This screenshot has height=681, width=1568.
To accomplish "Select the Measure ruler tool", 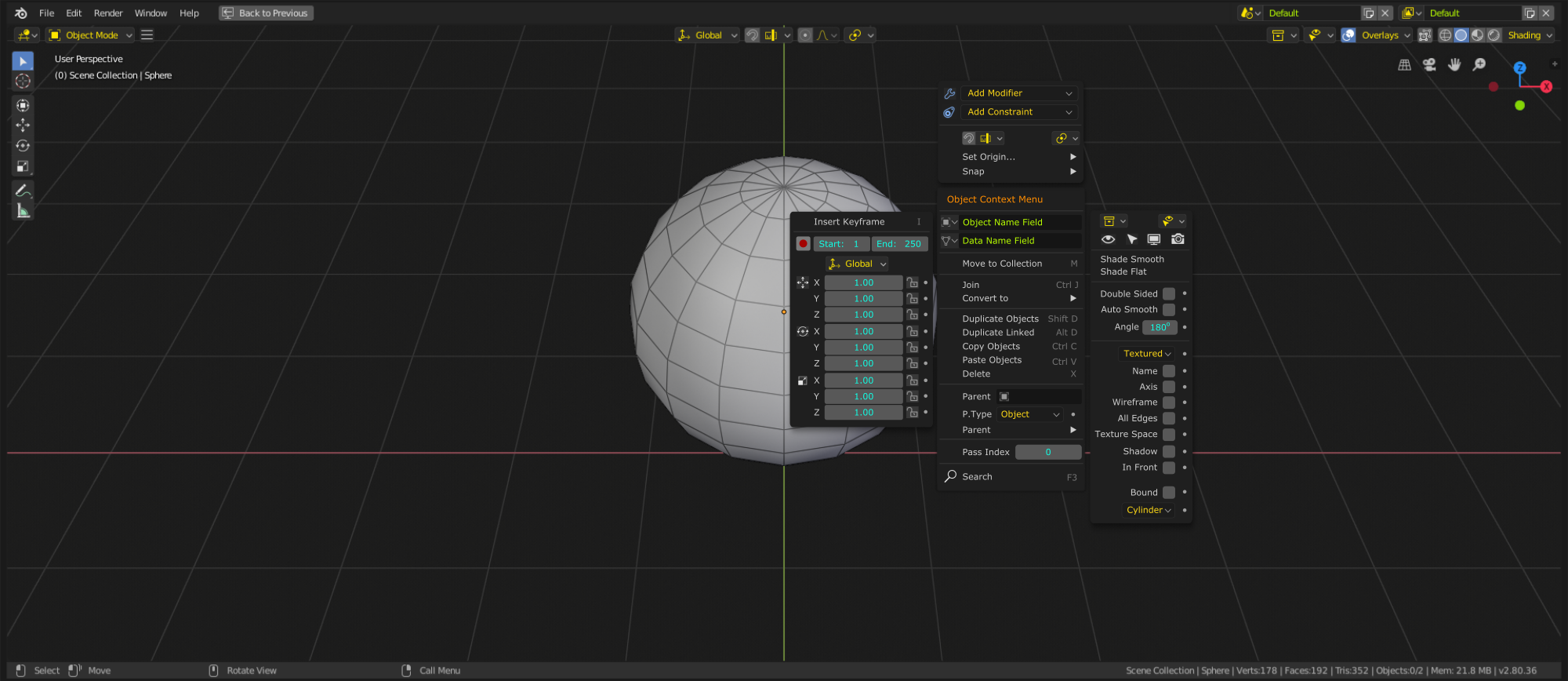I will coord(23,211).
